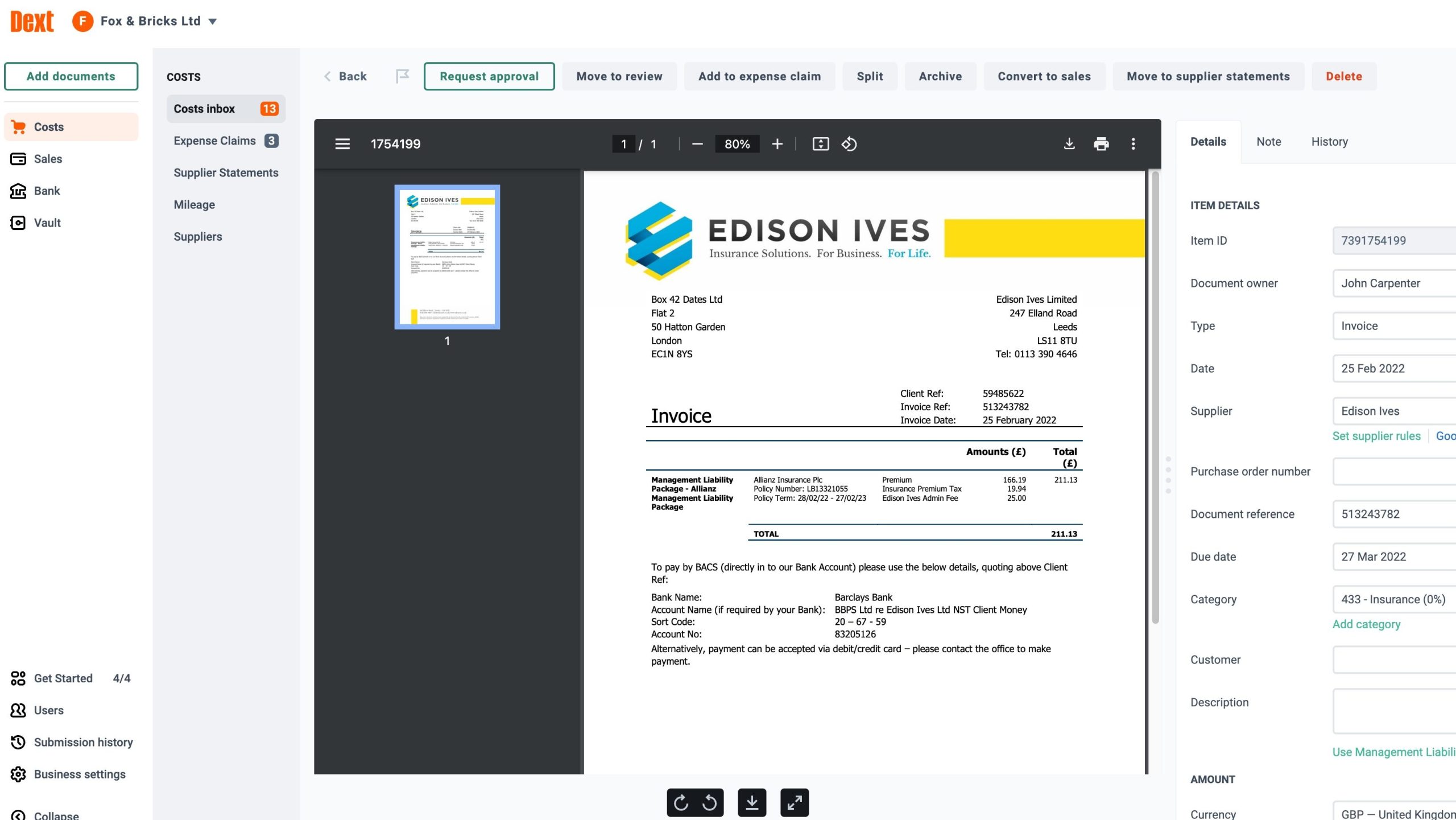Click Convert to sales button

[1044, 76]
